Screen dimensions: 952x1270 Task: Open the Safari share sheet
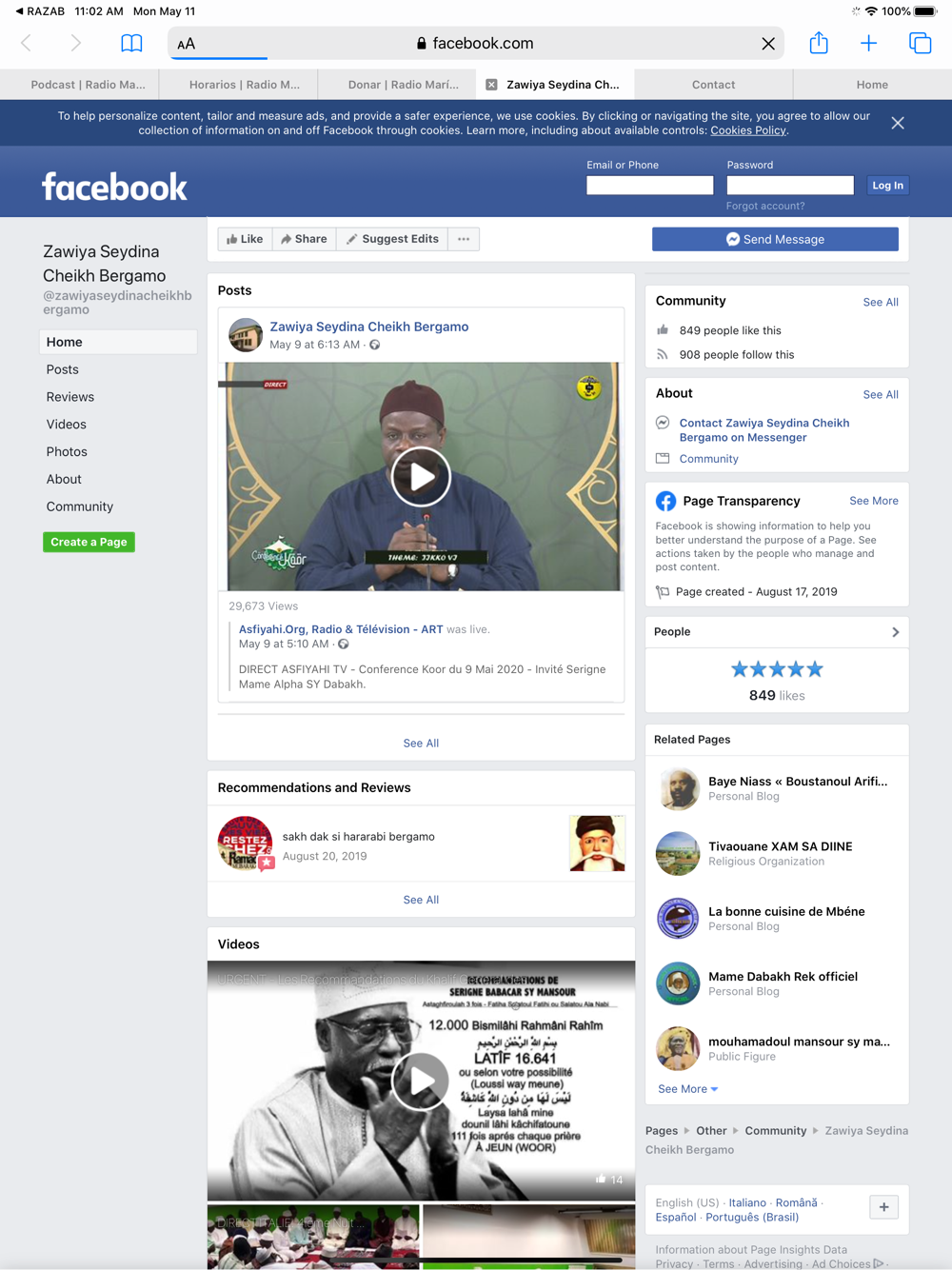pos(819,43)
